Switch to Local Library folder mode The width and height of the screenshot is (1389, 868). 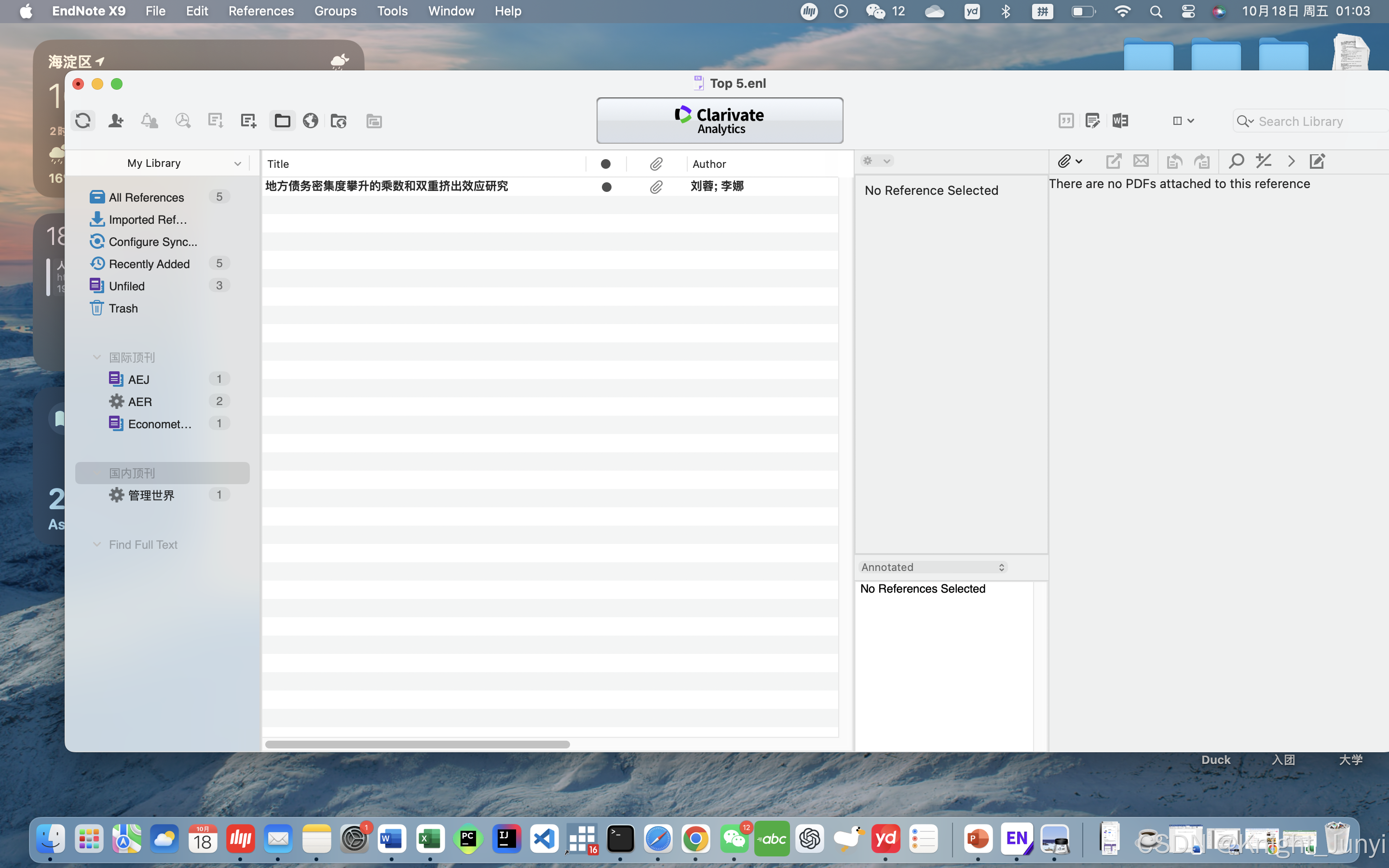click(283, 121)
